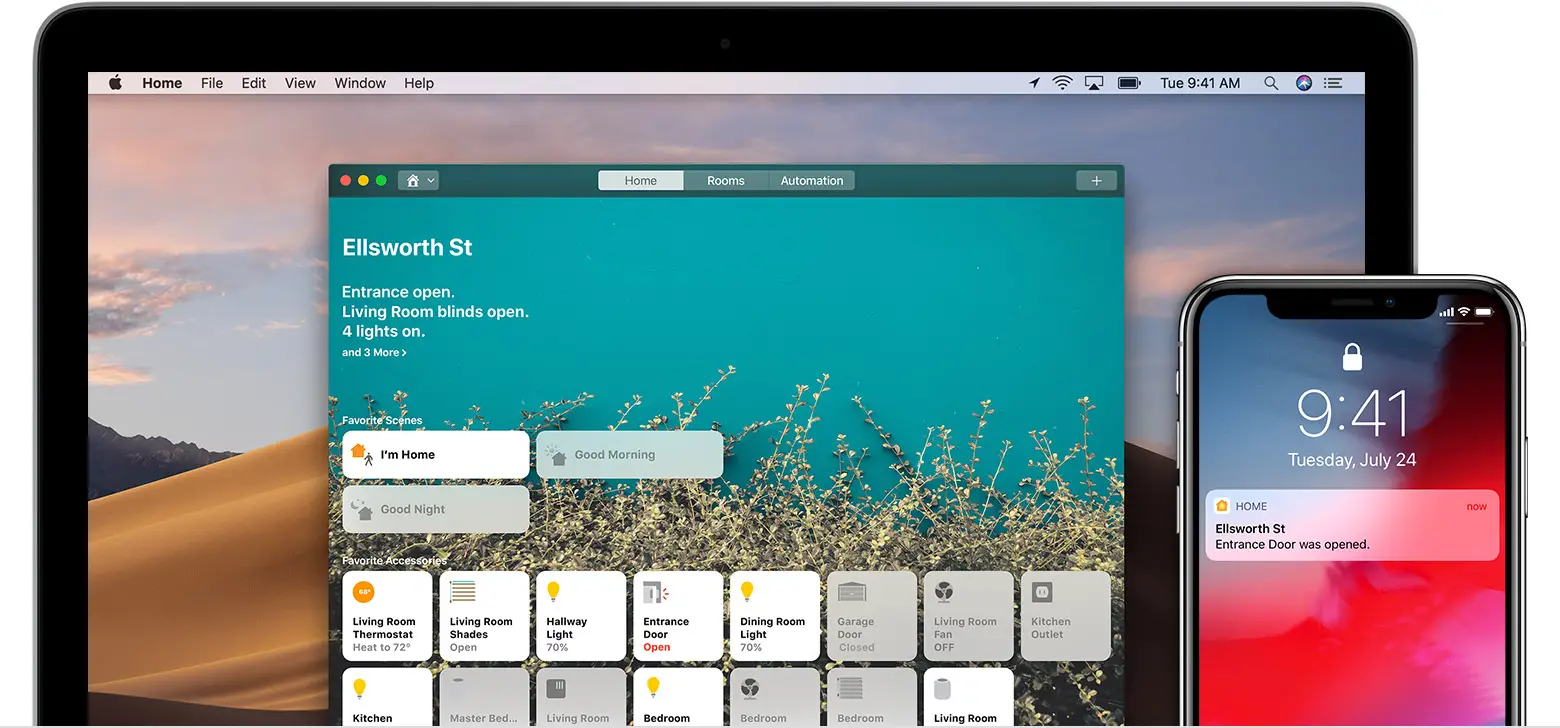
Task: Click the Living Room Fan icon
Action: click(944, 592)
